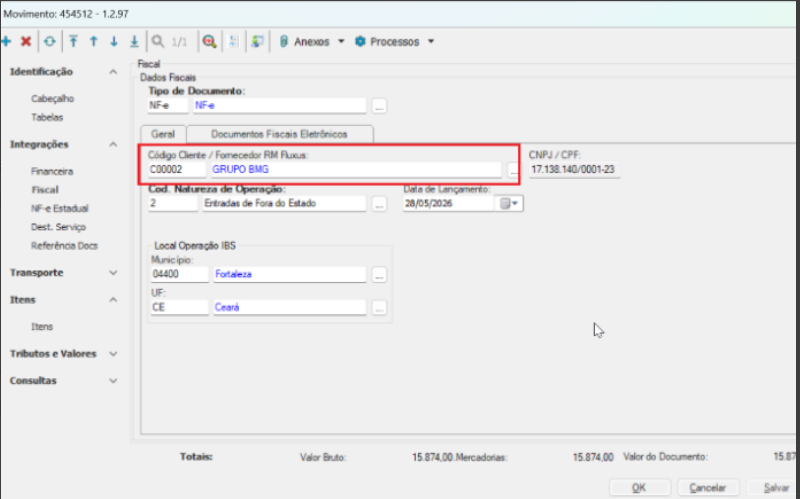Click the green-arrow toolbar icon before Anexos
Screen dimensions: 800x499
click(x=258, y=41)
